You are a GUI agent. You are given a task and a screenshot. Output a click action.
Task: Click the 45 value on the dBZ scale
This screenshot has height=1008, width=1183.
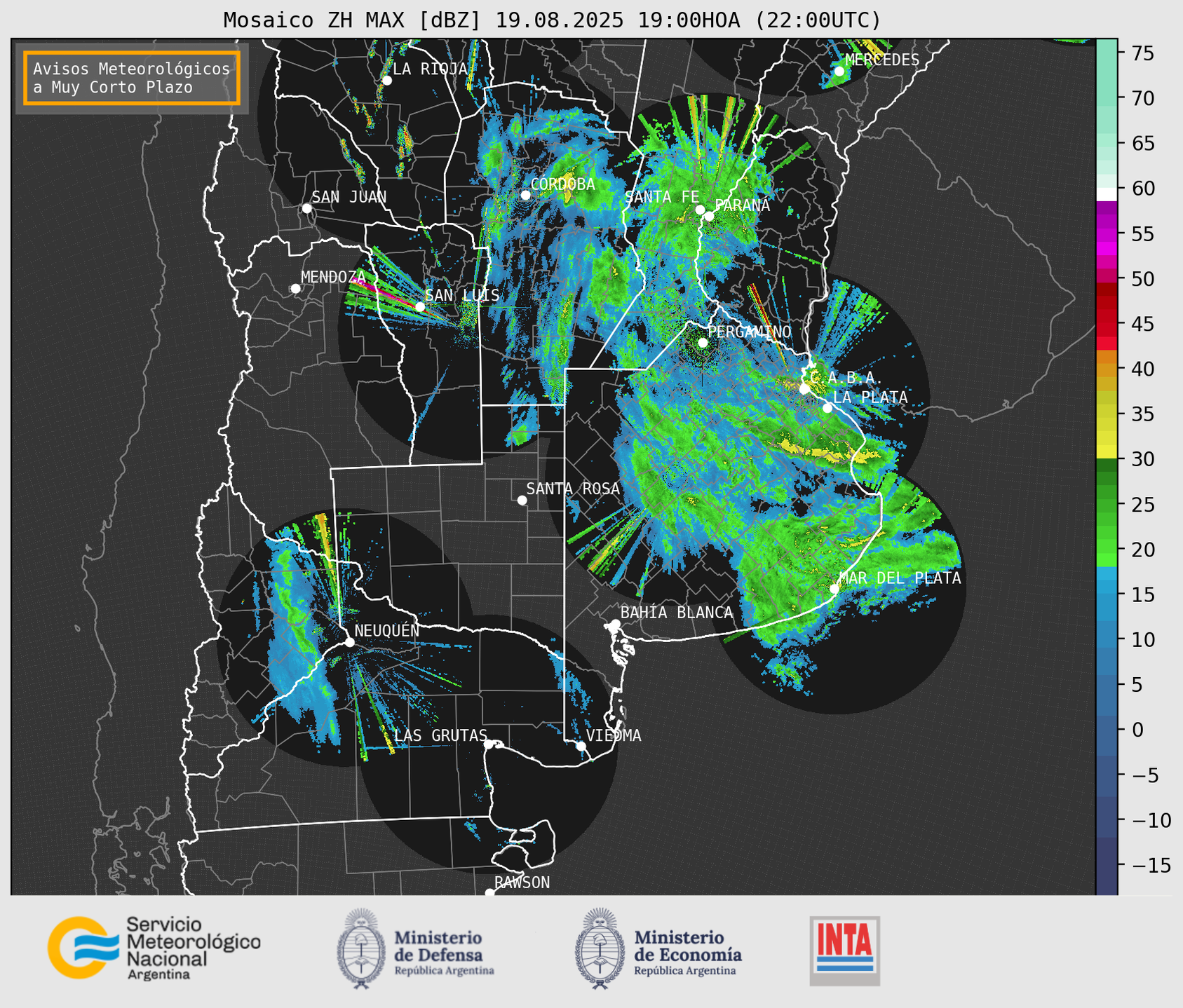pyautogui.click(x=1142, y=324)
